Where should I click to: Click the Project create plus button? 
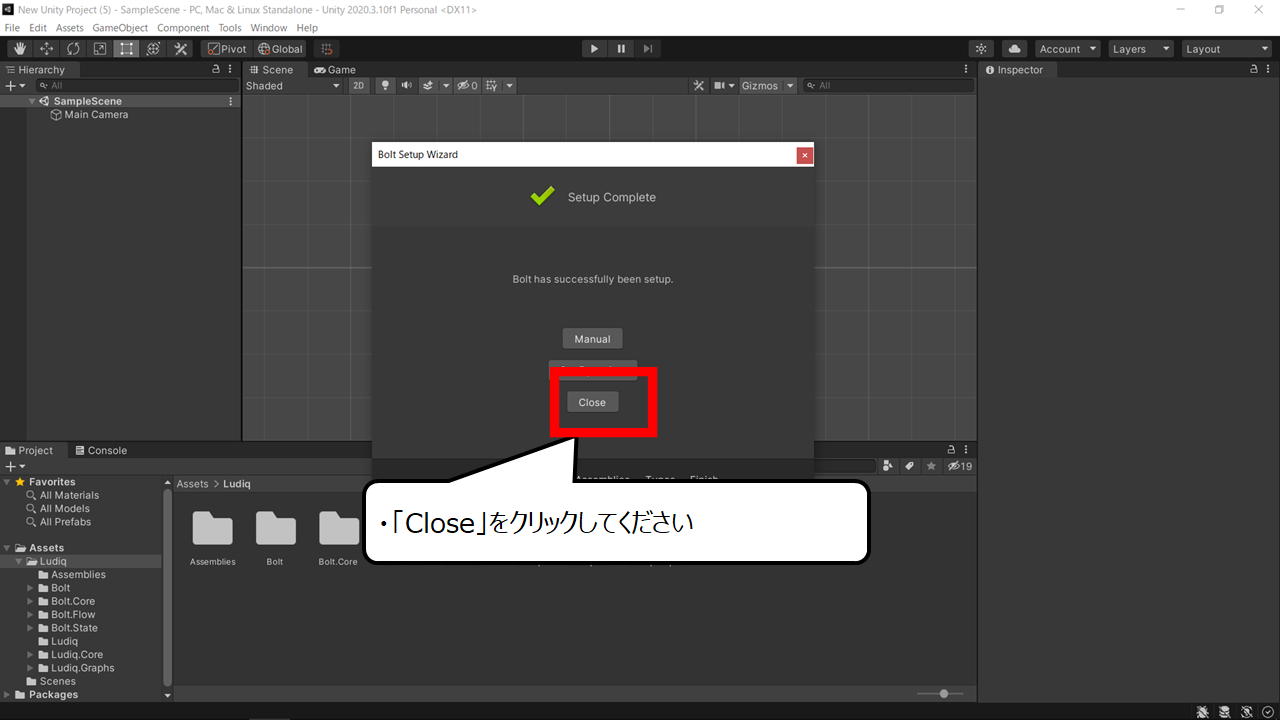coord(15,467)
